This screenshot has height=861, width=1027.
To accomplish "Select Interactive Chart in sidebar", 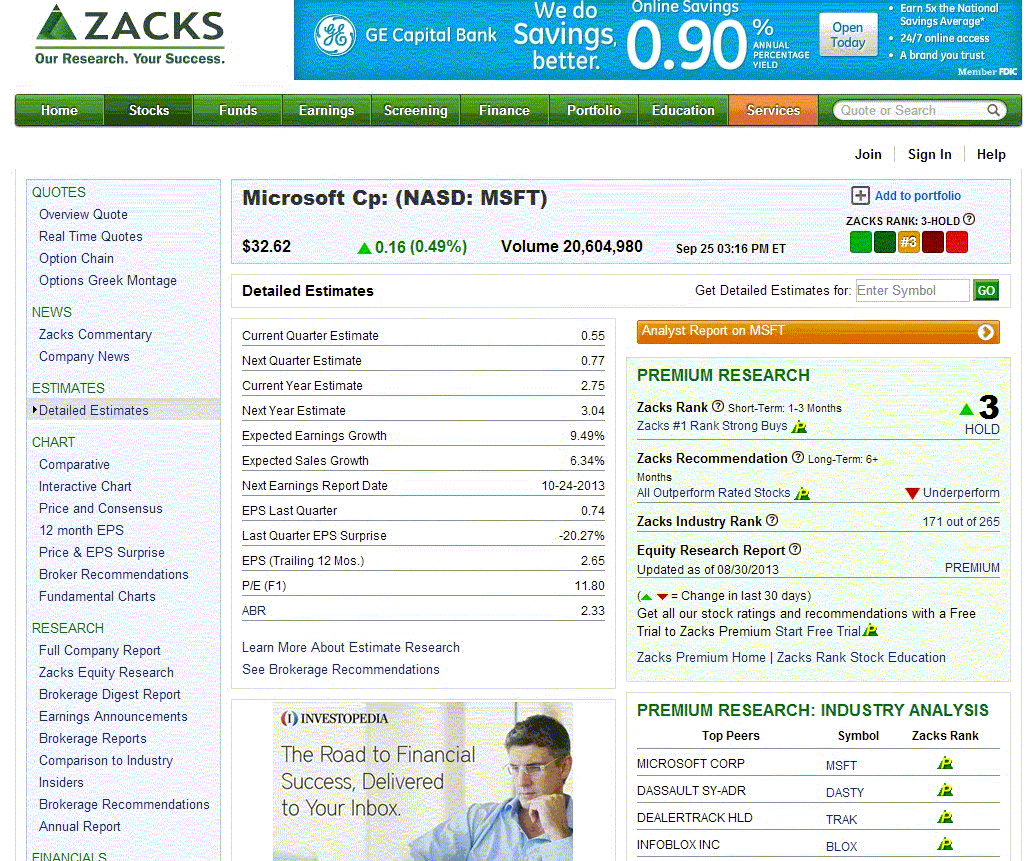I will coord(85,486).
